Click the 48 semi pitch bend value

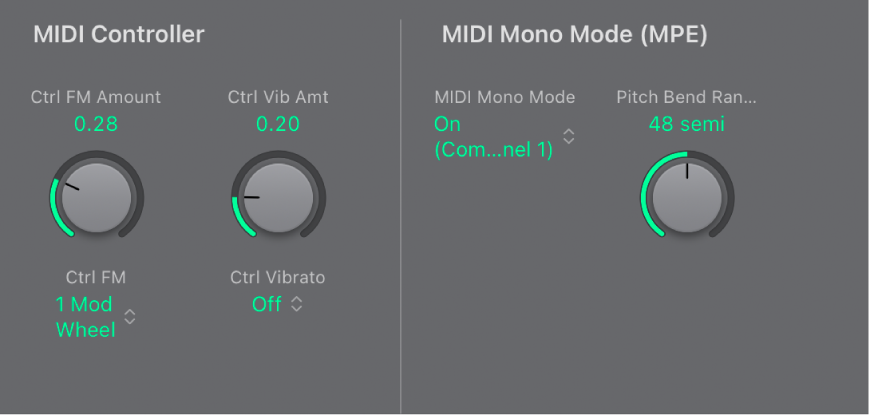point(686,124)
